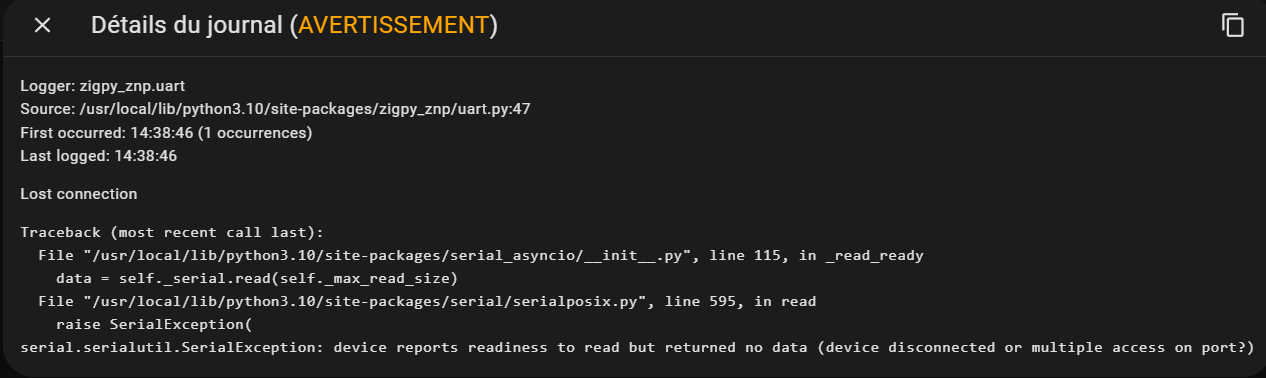This screenshot has height=378, width=1266.
Task: Click the _read_ready function name
Action: (875, 256)
